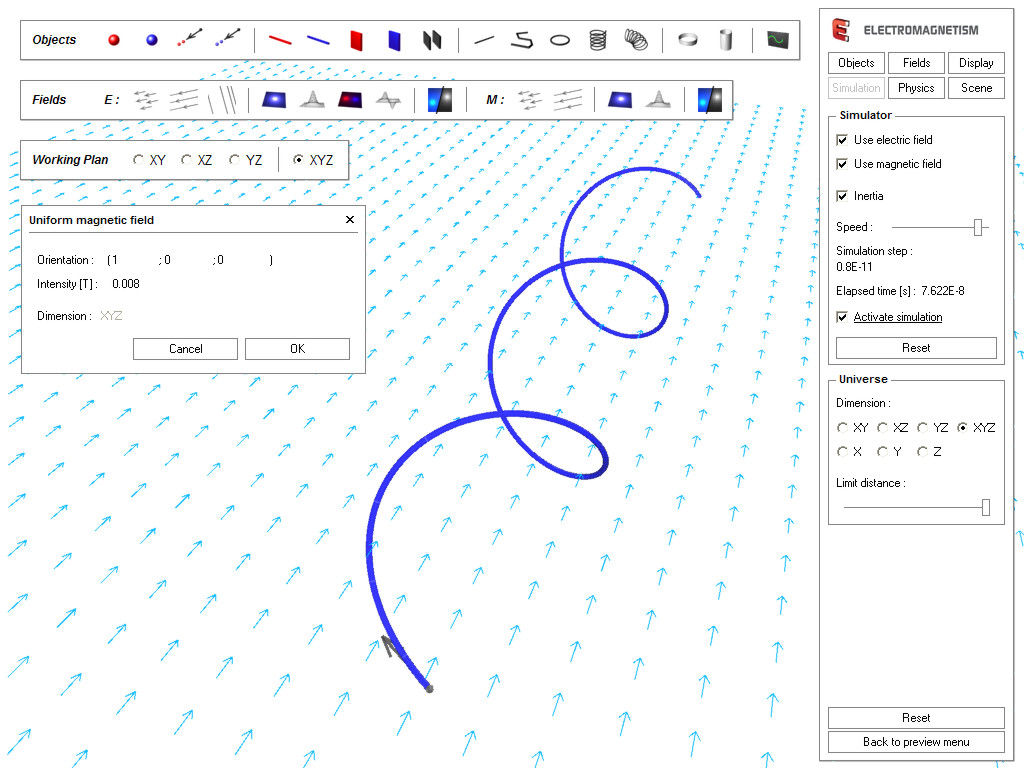1024x768 pixels.
Task: Enable the Use electric field option
Action: coord(843,140)
